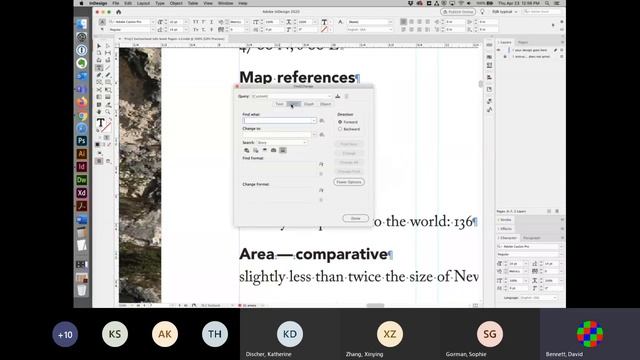Open the Find what history dropdown arrow
640x360 pixels.
313,121
